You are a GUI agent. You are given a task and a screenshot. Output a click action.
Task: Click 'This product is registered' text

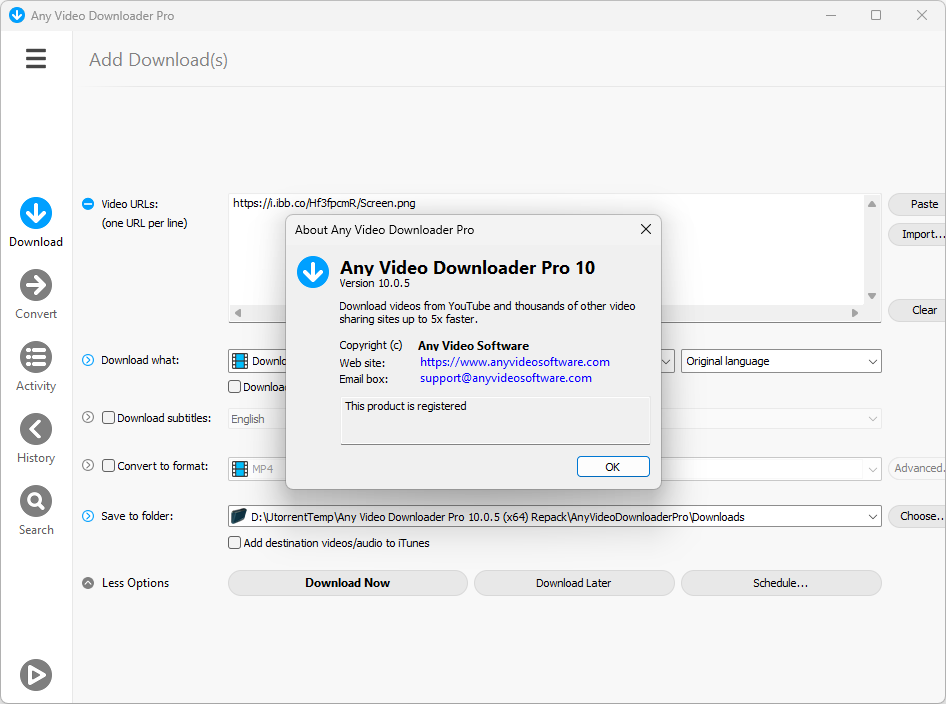click(x=405, y=406)
